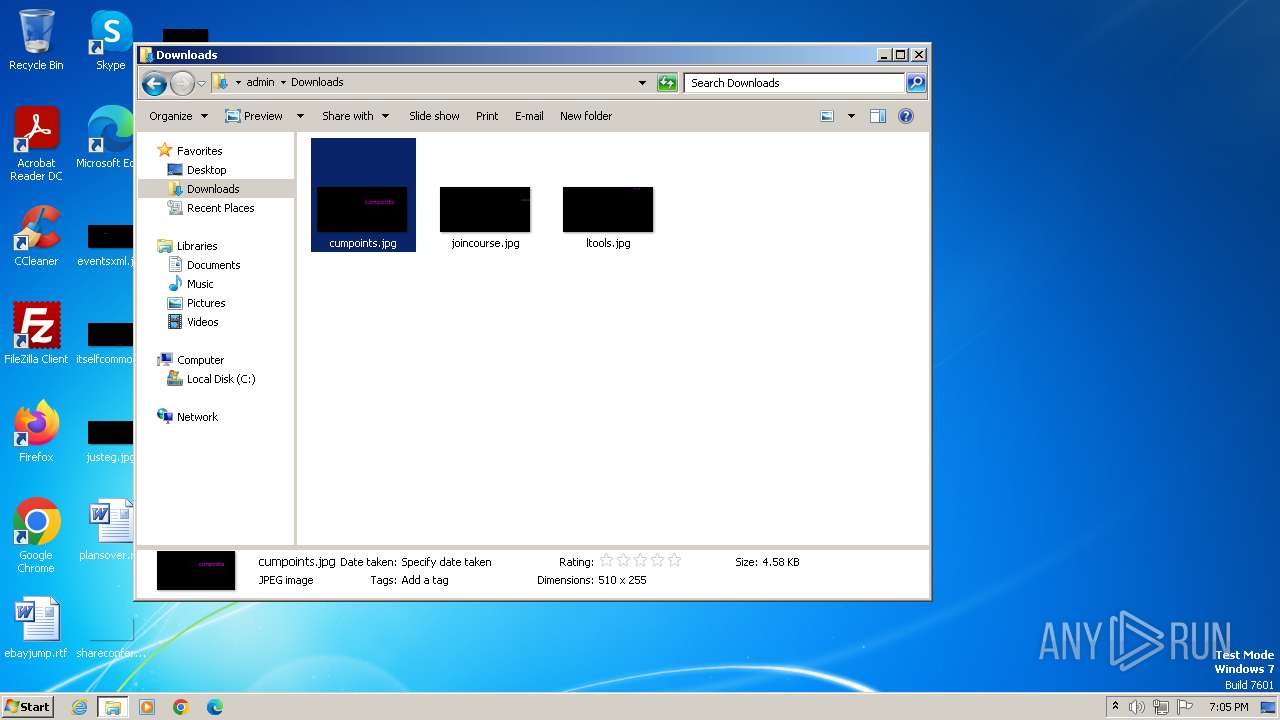Click the search magnifier button
Viewport: 1280px width, 720px height.
tap(915, 83)
